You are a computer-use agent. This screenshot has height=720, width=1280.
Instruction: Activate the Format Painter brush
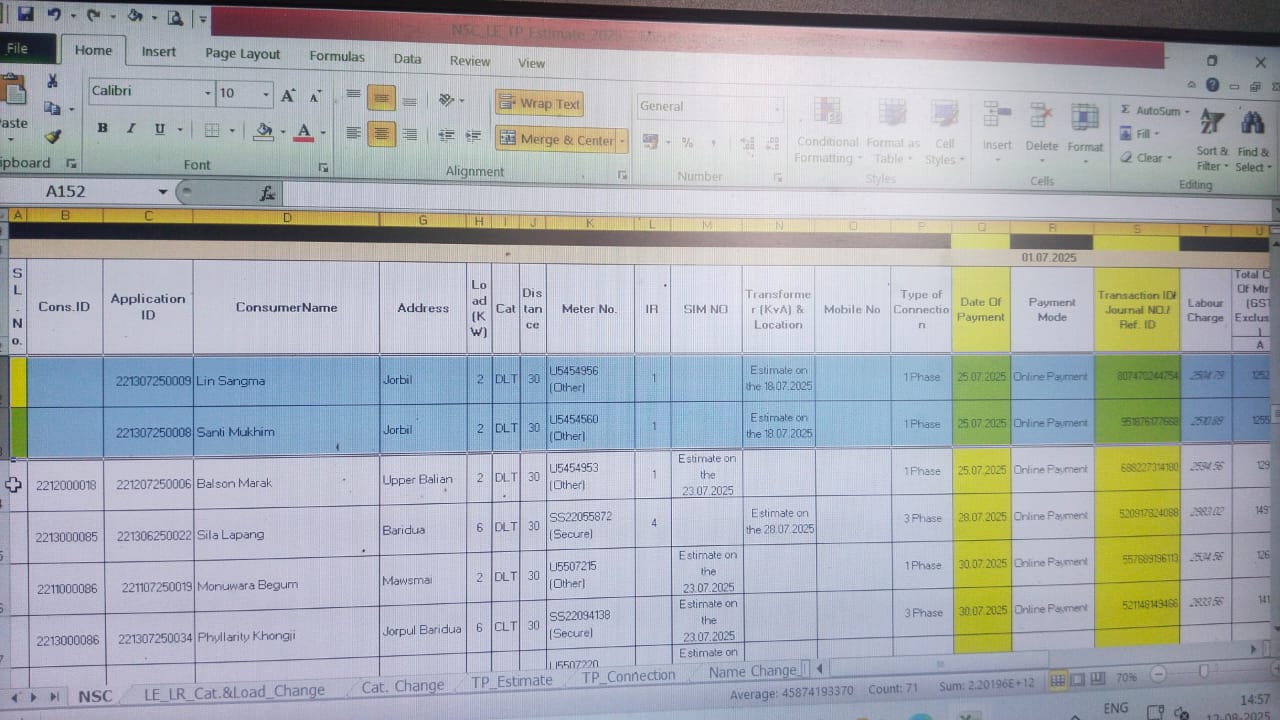pos(52,136)
